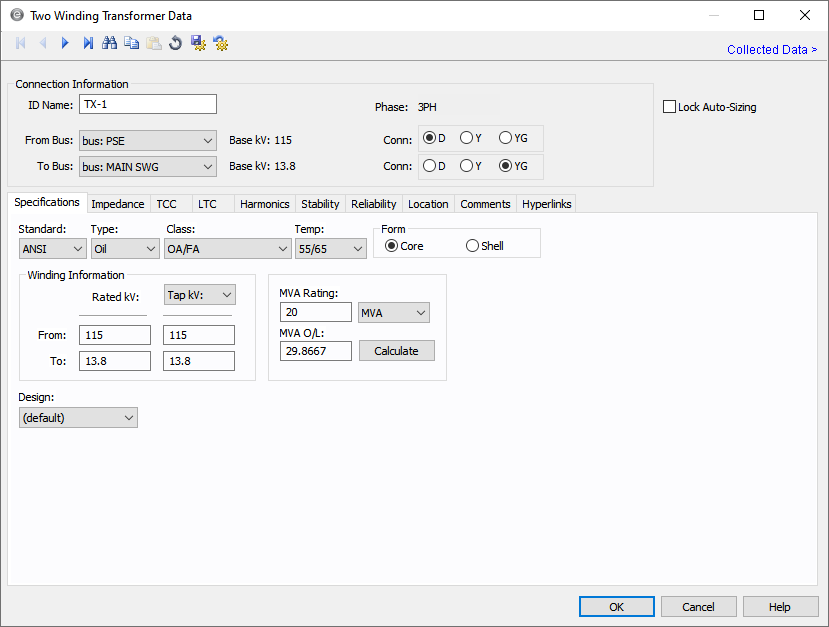Expand the Type dropdown showing Oil

[125, 249]
